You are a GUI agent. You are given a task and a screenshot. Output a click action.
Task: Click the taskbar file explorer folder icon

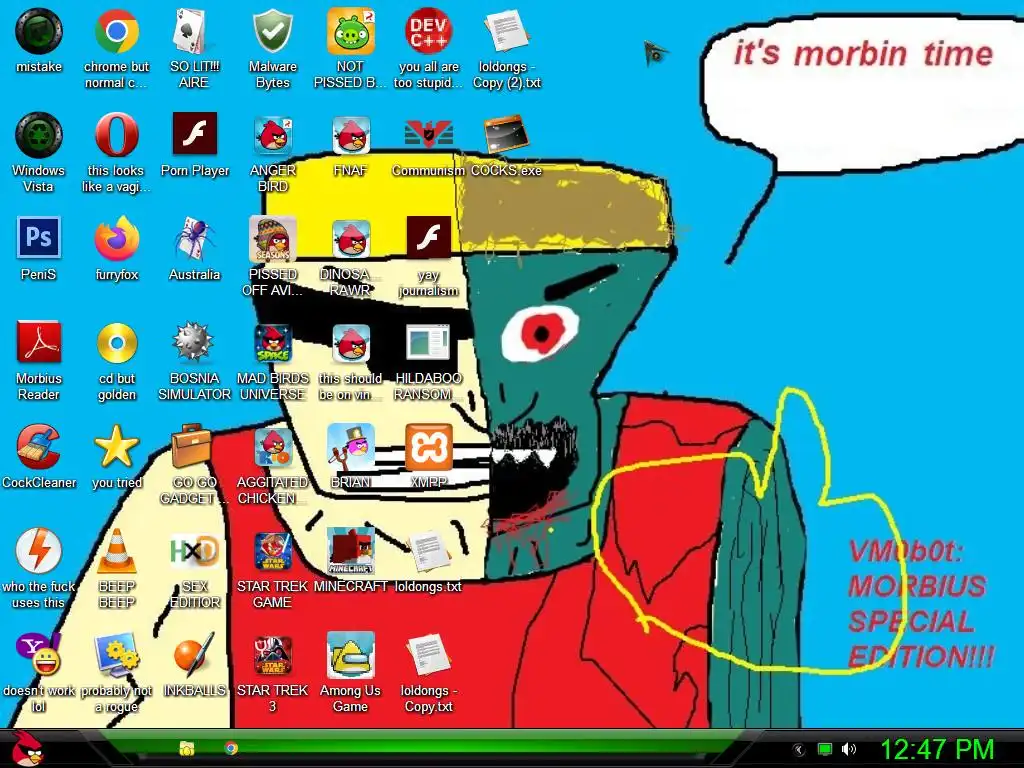pos(187,748)
